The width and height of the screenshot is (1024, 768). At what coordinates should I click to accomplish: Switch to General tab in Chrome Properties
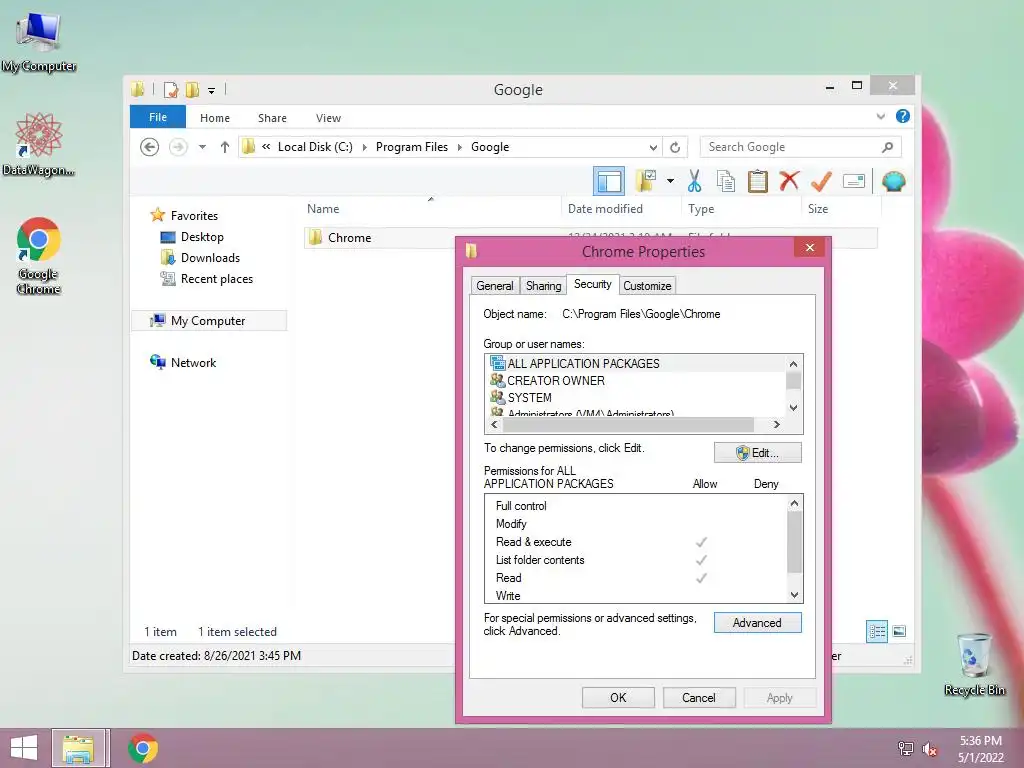point(494,285)
